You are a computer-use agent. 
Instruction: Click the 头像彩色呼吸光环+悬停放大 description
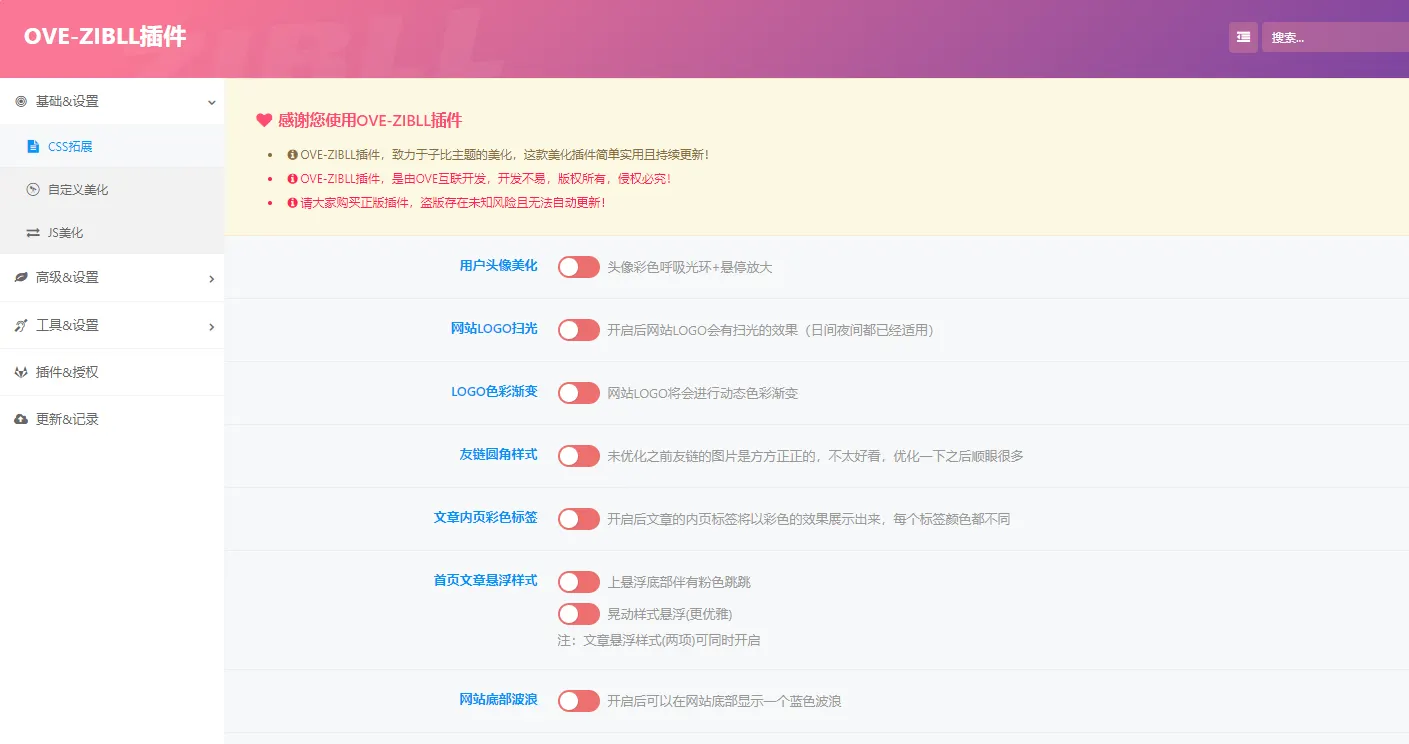690,268
